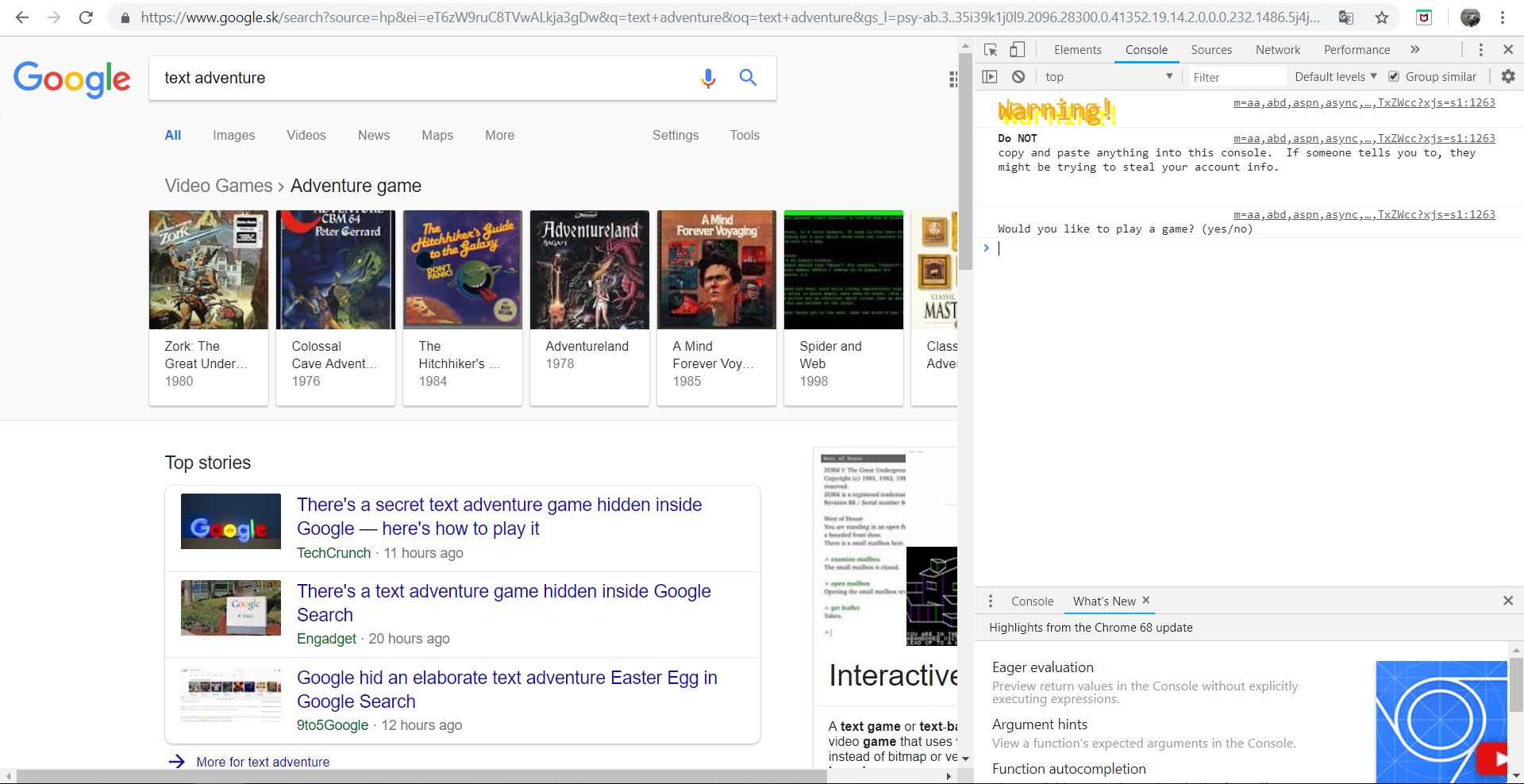
Task: Activate DevTools inspect element picker
Action: click(x=991, y=50)
